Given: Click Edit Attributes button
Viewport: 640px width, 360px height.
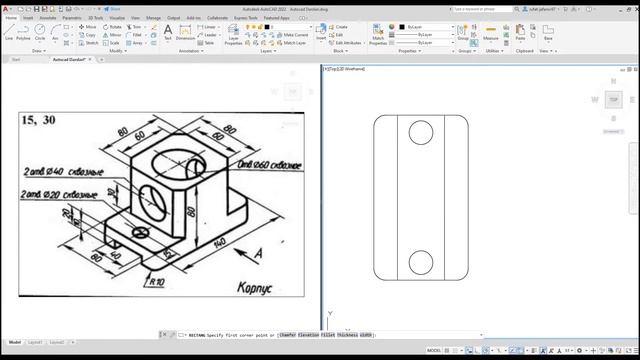Looking at the screenshot, I should pos(345,43).
